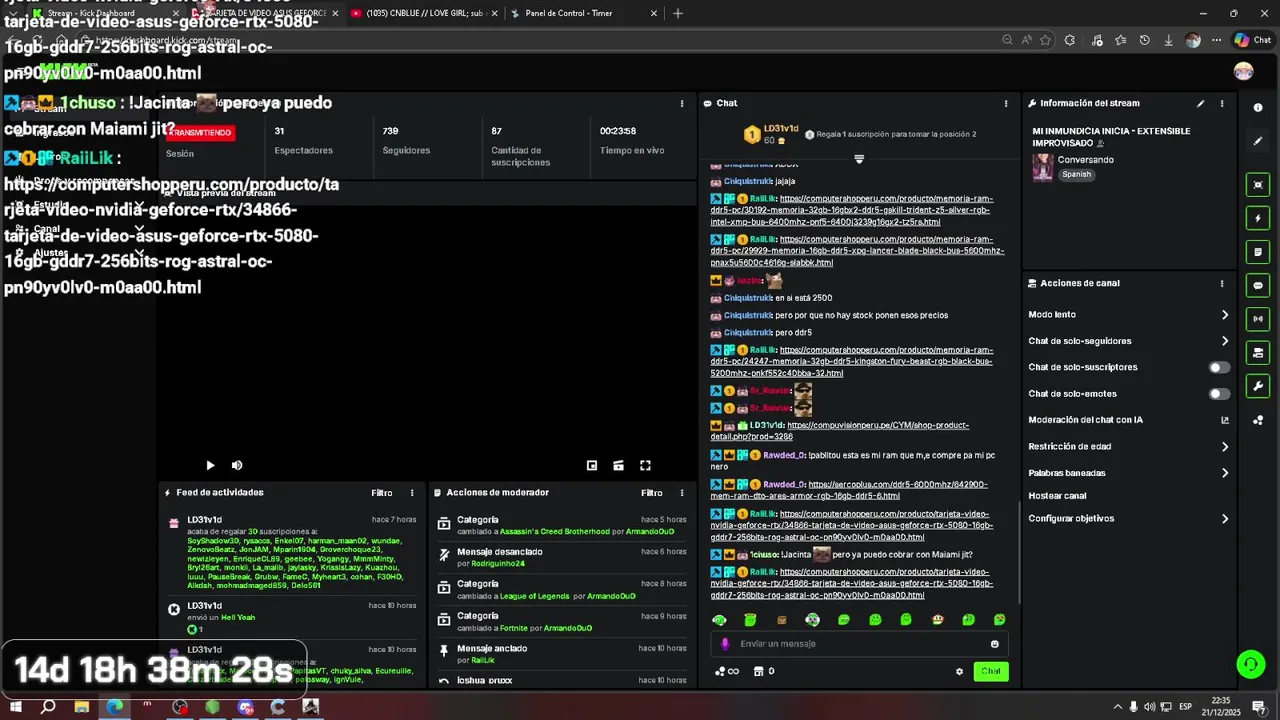The image size is (1280, 720).
Task: Collapse pinned gift leaderboard chevron in chat
Action: pos(859,159)
